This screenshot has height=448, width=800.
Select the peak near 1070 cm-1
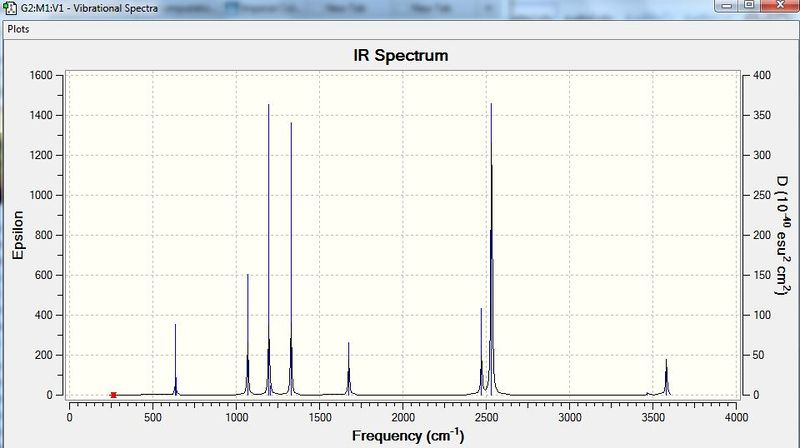coord(248,334)
